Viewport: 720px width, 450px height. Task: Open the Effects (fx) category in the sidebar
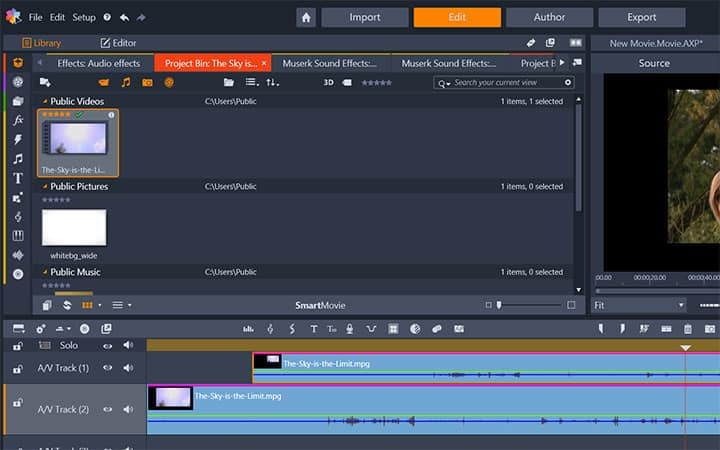coord(18,120)
